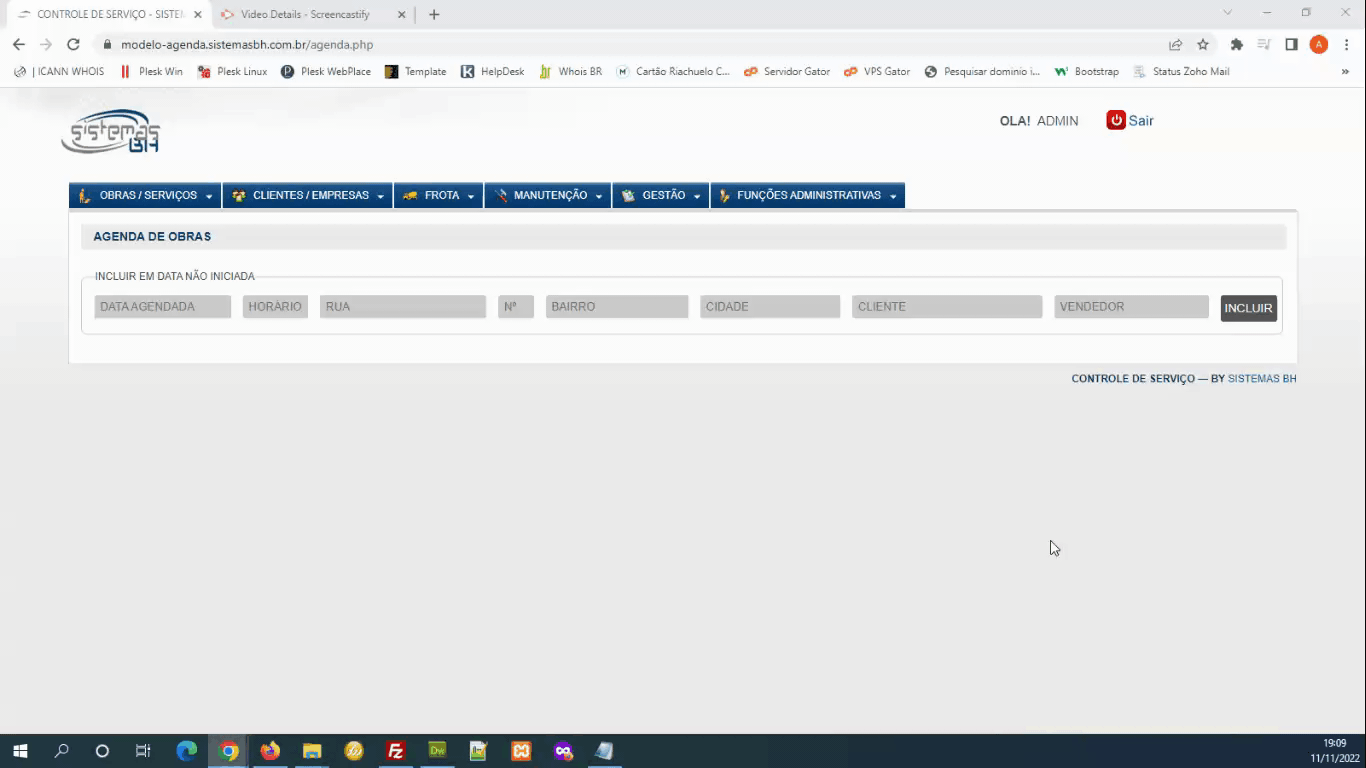Bookmark this page with the star icon
The image size is (1366, 768).
pos(1203,44)
